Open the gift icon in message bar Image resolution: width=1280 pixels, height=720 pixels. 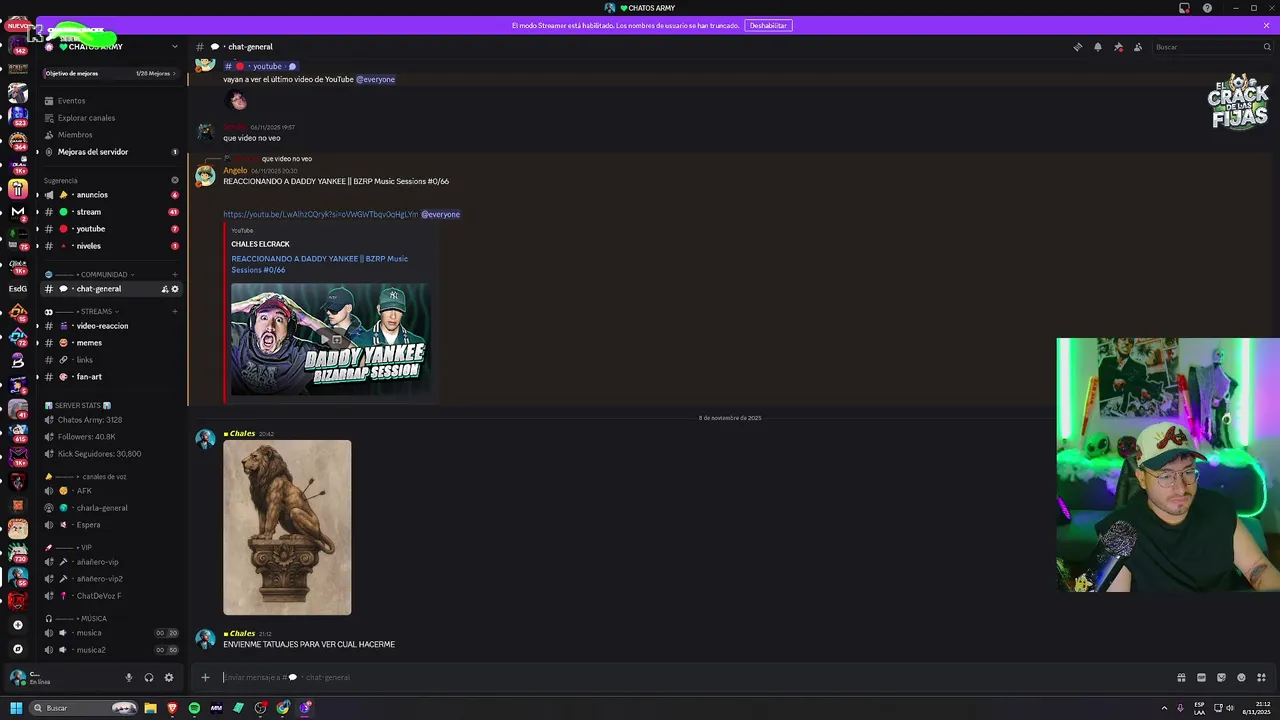pos(1181,677)
